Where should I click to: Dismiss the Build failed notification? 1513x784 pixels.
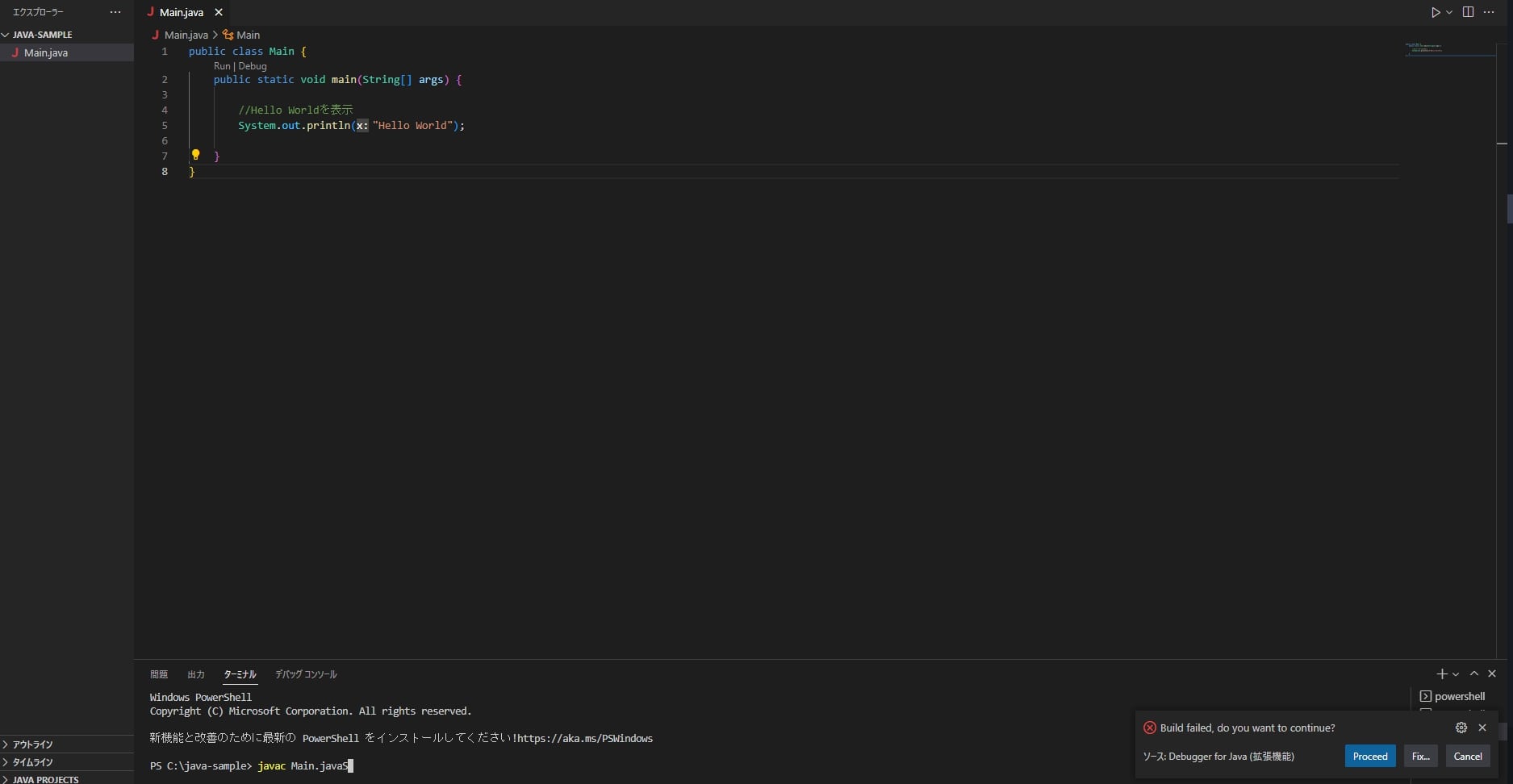click(x=1482, y=728)
